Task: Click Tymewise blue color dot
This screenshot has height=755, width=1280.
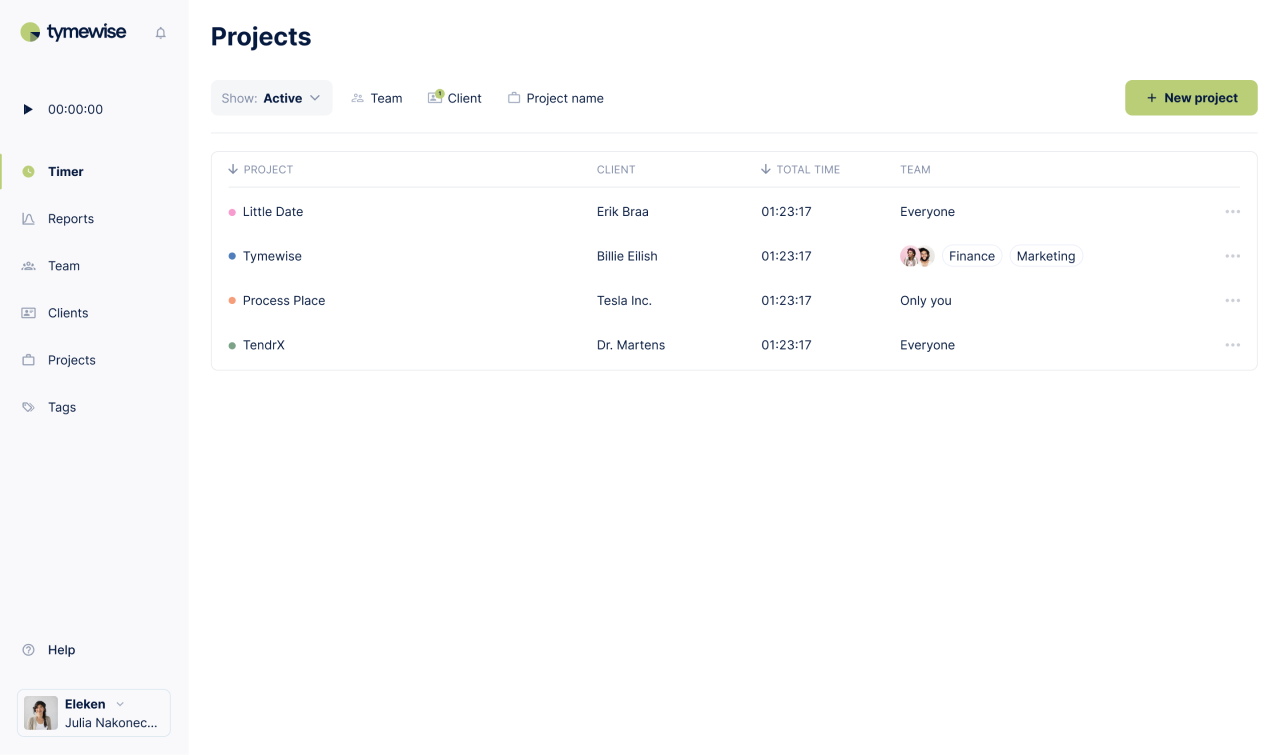Action: 232,256
